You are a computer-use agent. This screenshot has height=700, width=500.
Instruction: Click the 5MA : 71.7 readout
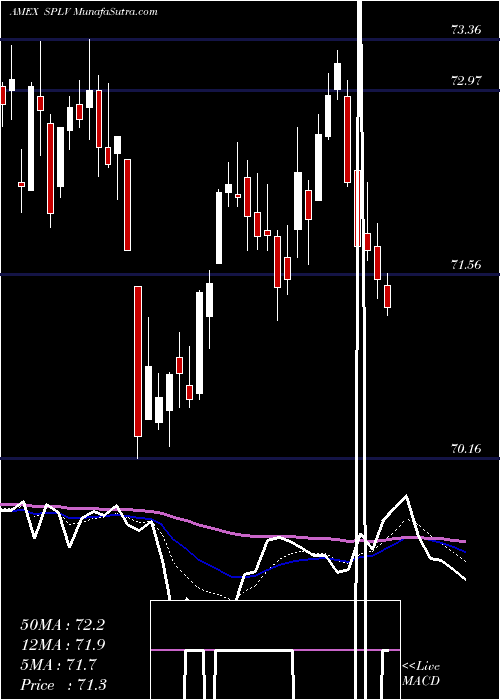pos(58,665)
